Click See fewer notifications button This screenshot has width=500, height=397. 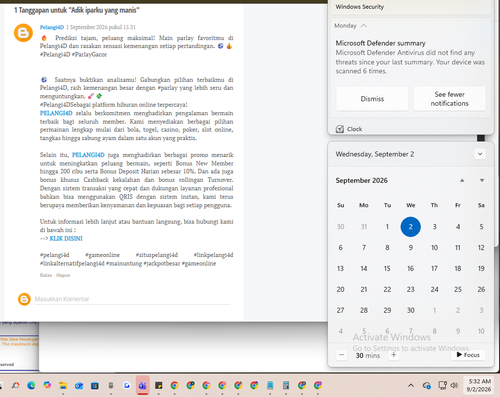449,99
